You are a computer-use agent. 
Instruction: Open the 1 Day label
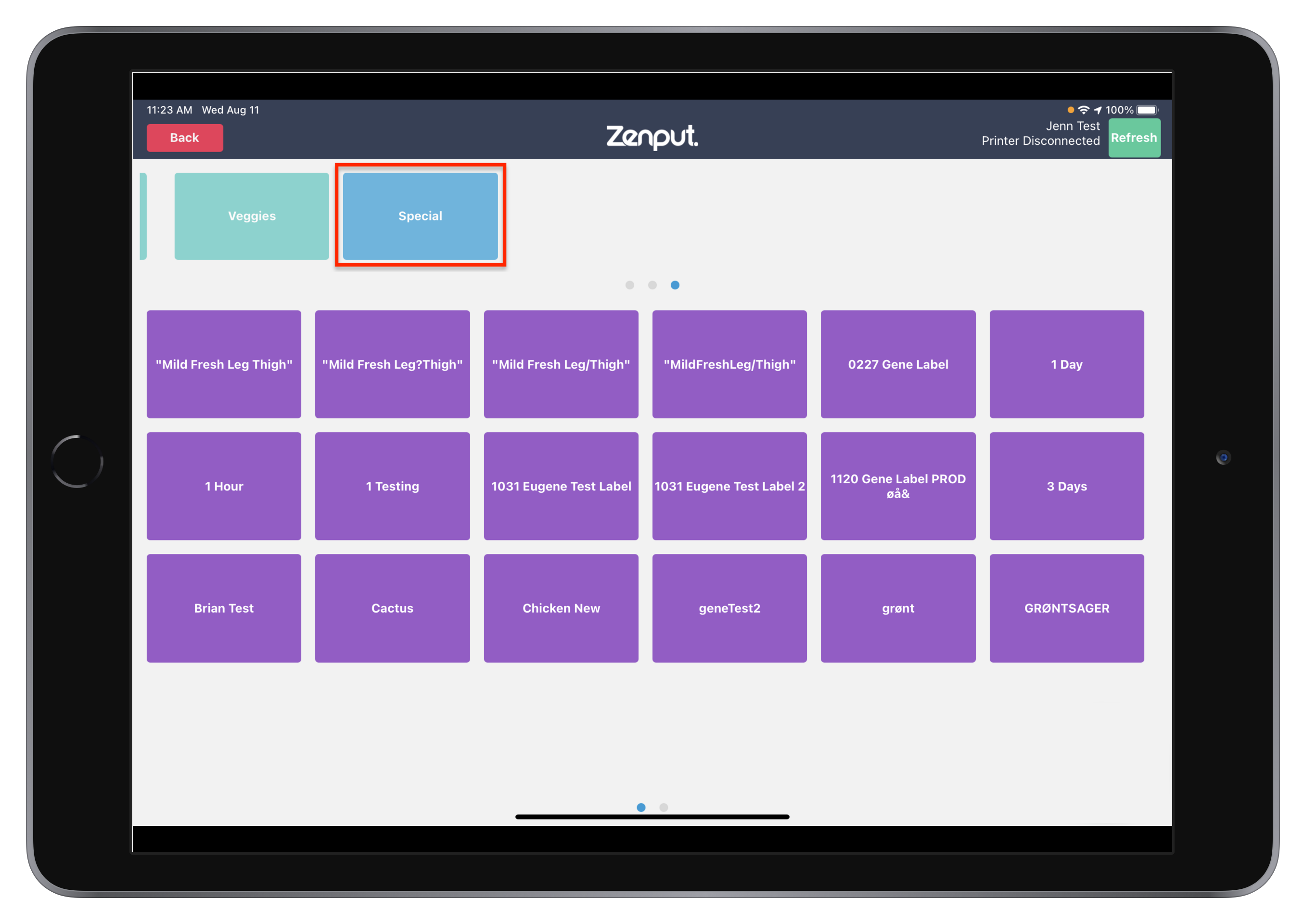(1066, 364)
